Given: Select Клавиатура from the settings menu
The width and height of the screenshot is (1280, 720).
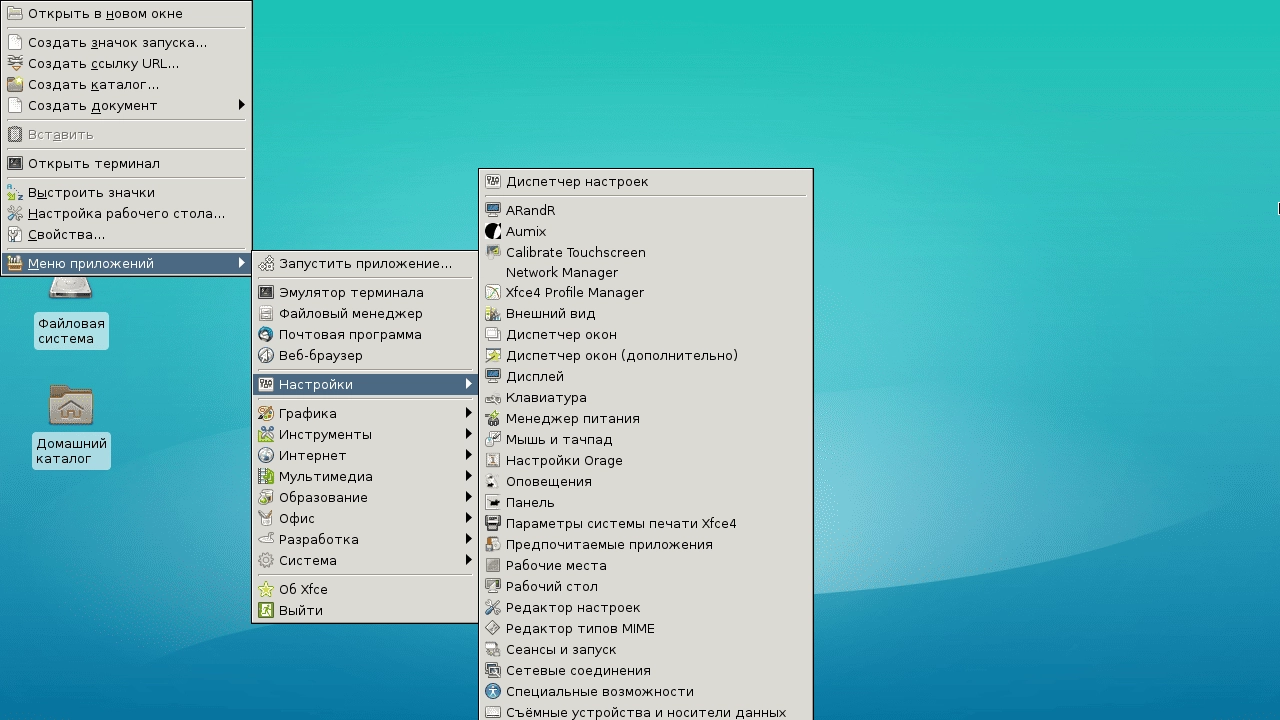Looking at the screenshot, I should coord(546,397).
